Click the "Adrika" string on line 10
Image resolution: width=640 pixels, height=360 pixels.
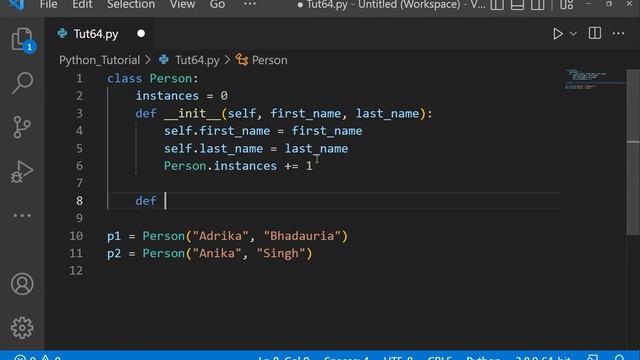[x=220, y=236]
